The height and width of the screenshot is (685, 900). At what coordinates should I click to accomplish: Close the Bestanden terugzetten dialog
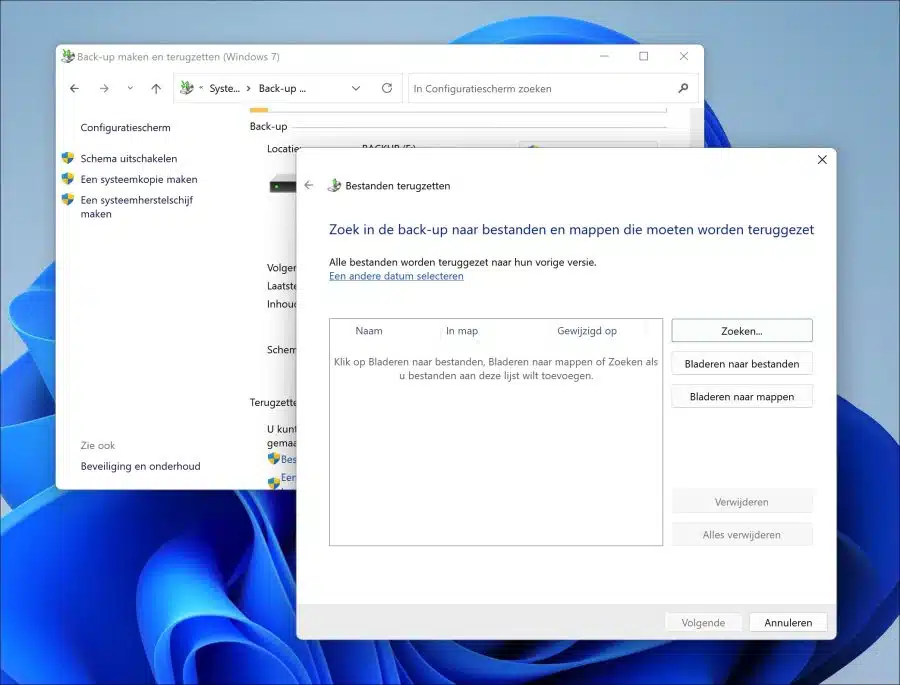pos(822,160)
